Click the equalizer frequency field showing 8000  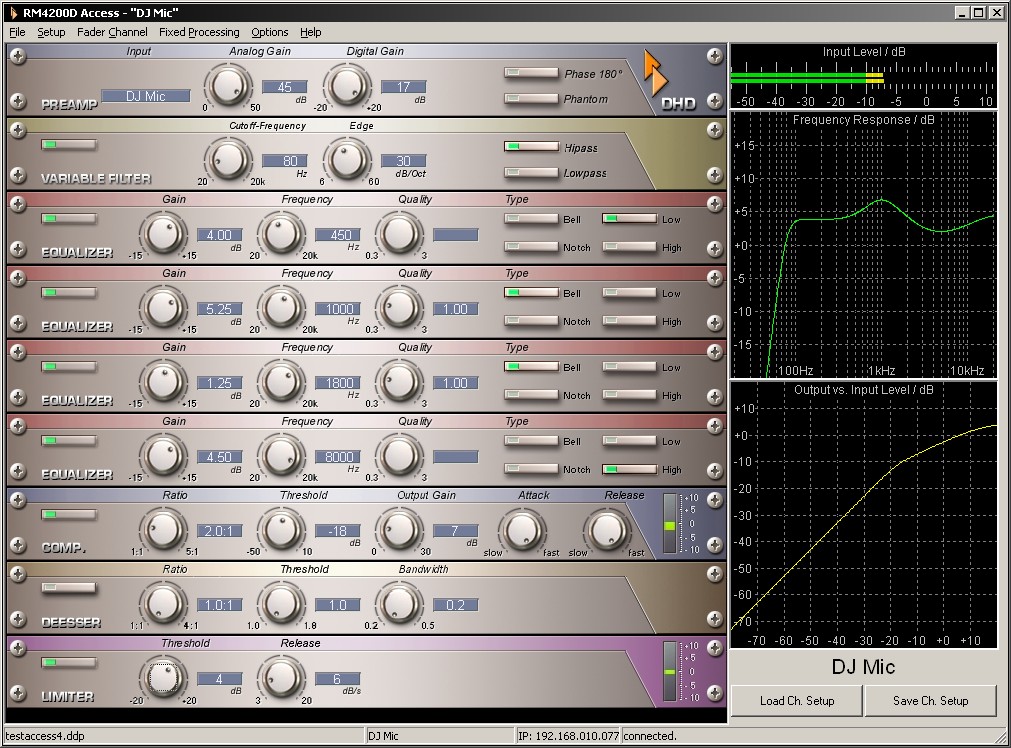point(338,457)
